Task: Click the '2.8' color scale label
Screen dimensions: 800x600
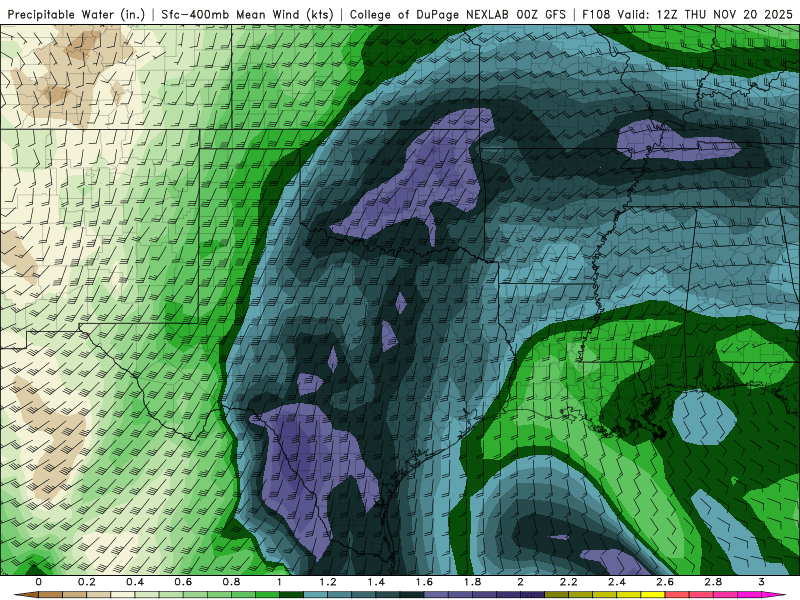Action: [713, 582]
